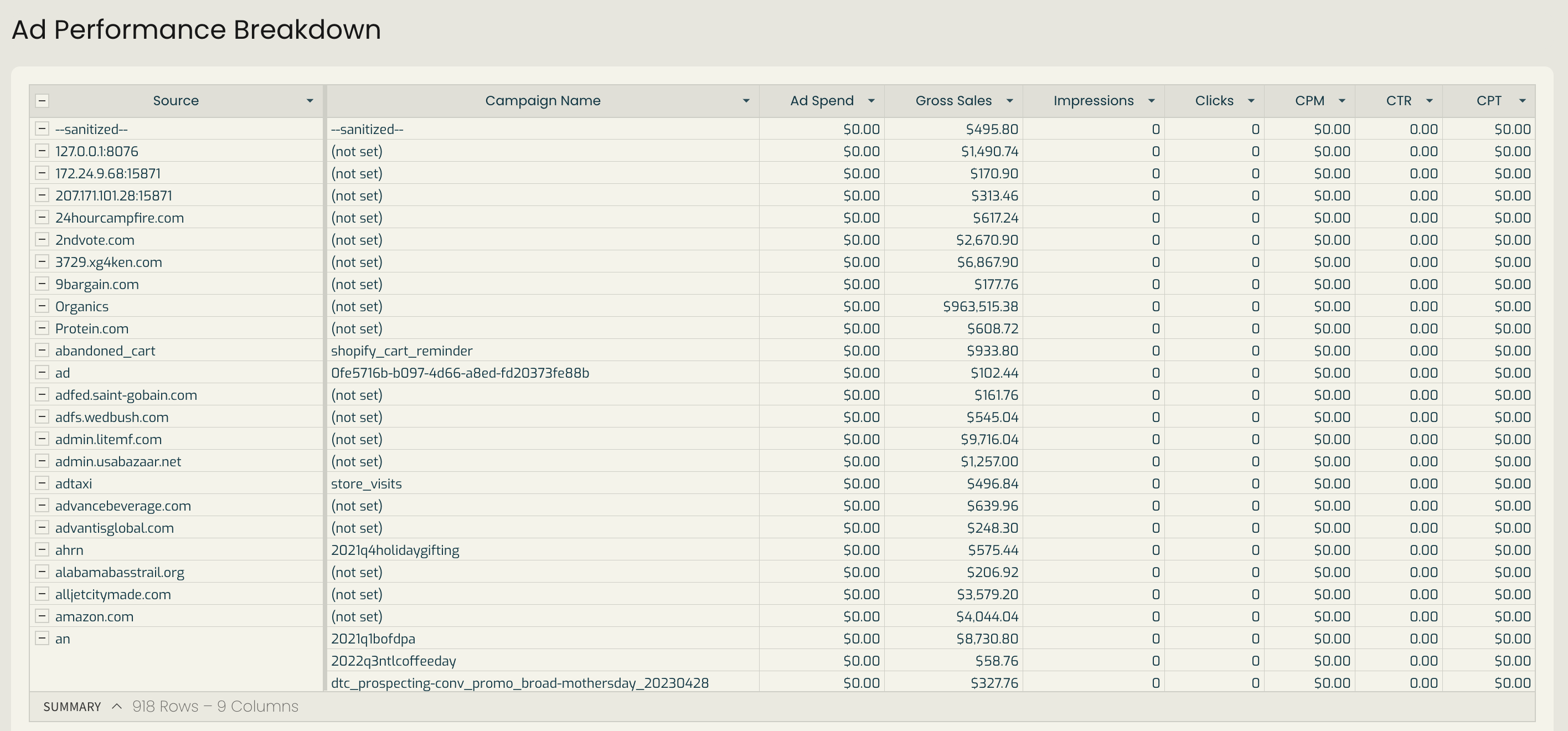Click the $4,044.04 Gross Sales value
Viewport: 1568px width, 731px height.
[x=987, y=616]
